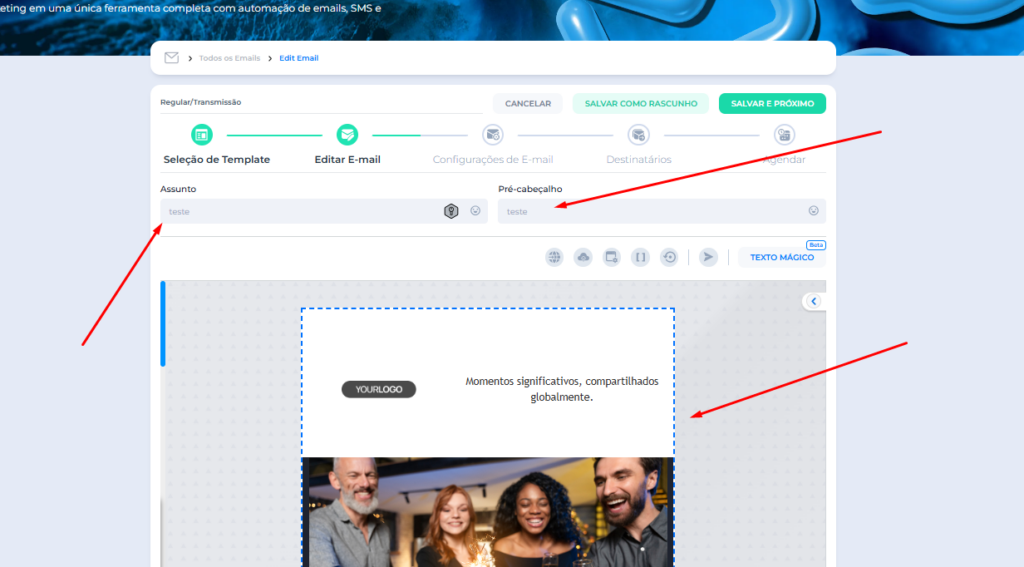Select the Editar E-mail step

click(x=347, y=135)
